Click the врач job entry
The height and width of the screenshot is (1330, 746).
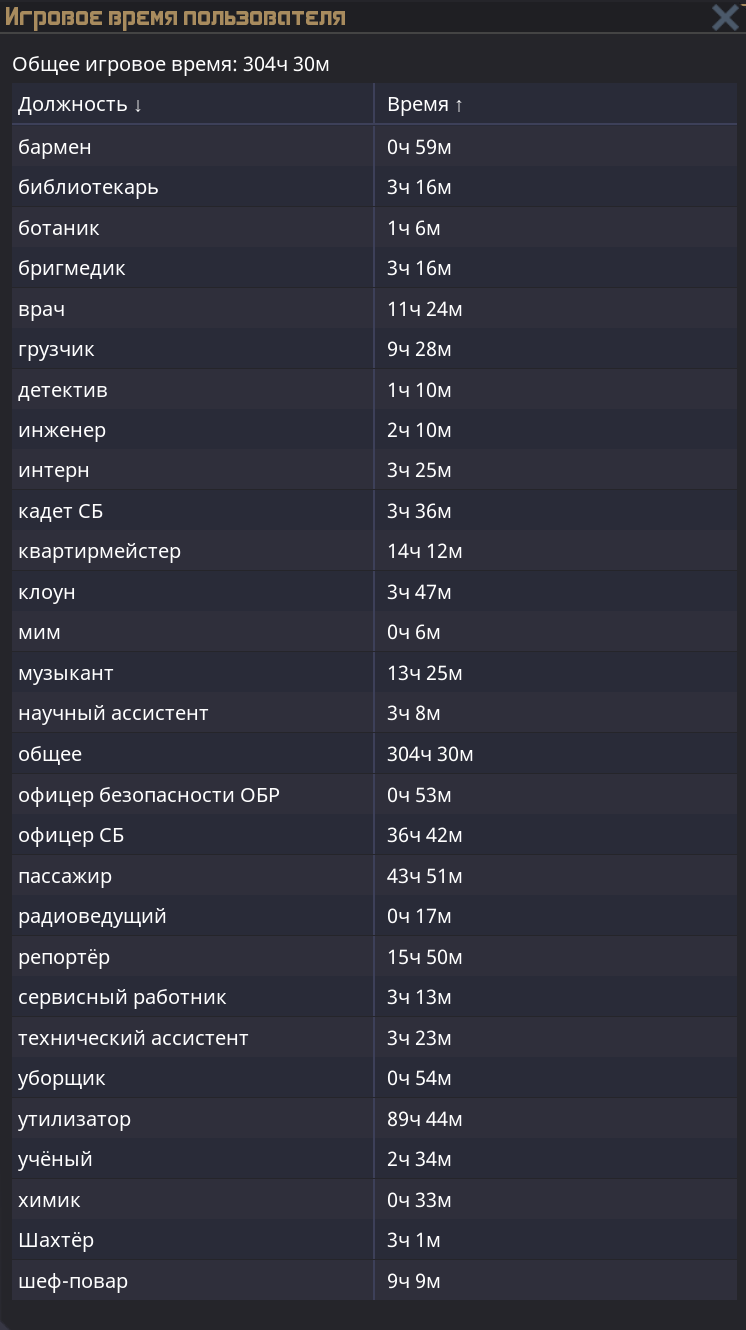pyautogui.click(x=41, y=309)
